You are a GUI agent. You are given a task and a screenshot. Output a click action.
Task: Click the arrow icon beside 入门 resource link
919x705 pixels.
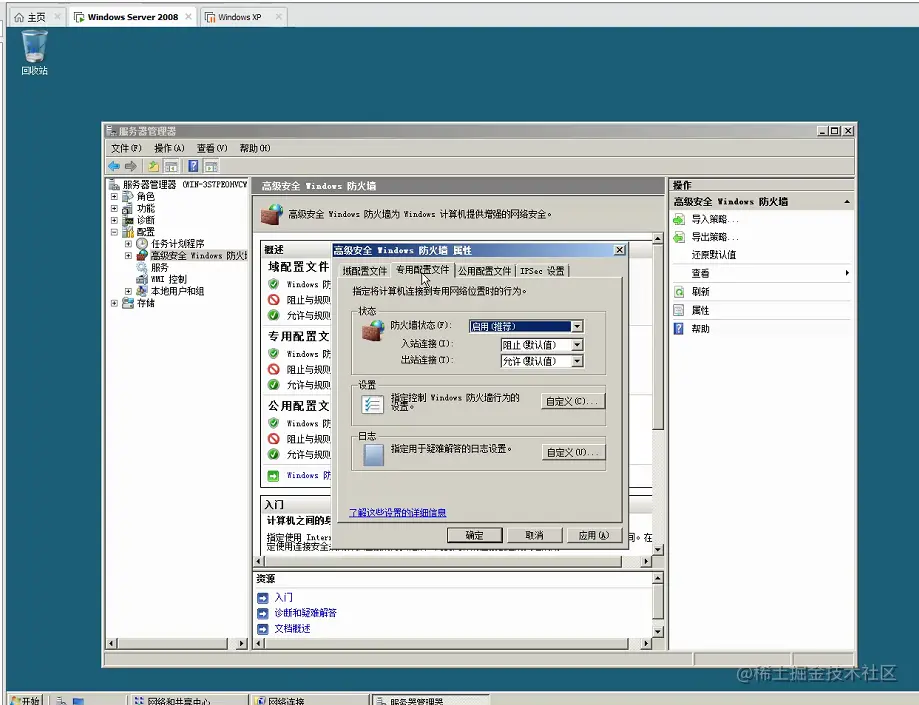coord(263,598)
